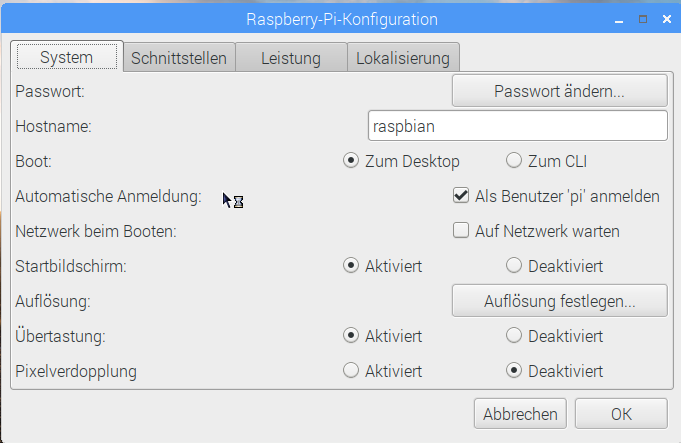Image resolution: width=681 pixels, height=443 pixels.
Task: Confirm settings with OK button
Action: pos(621,414)
